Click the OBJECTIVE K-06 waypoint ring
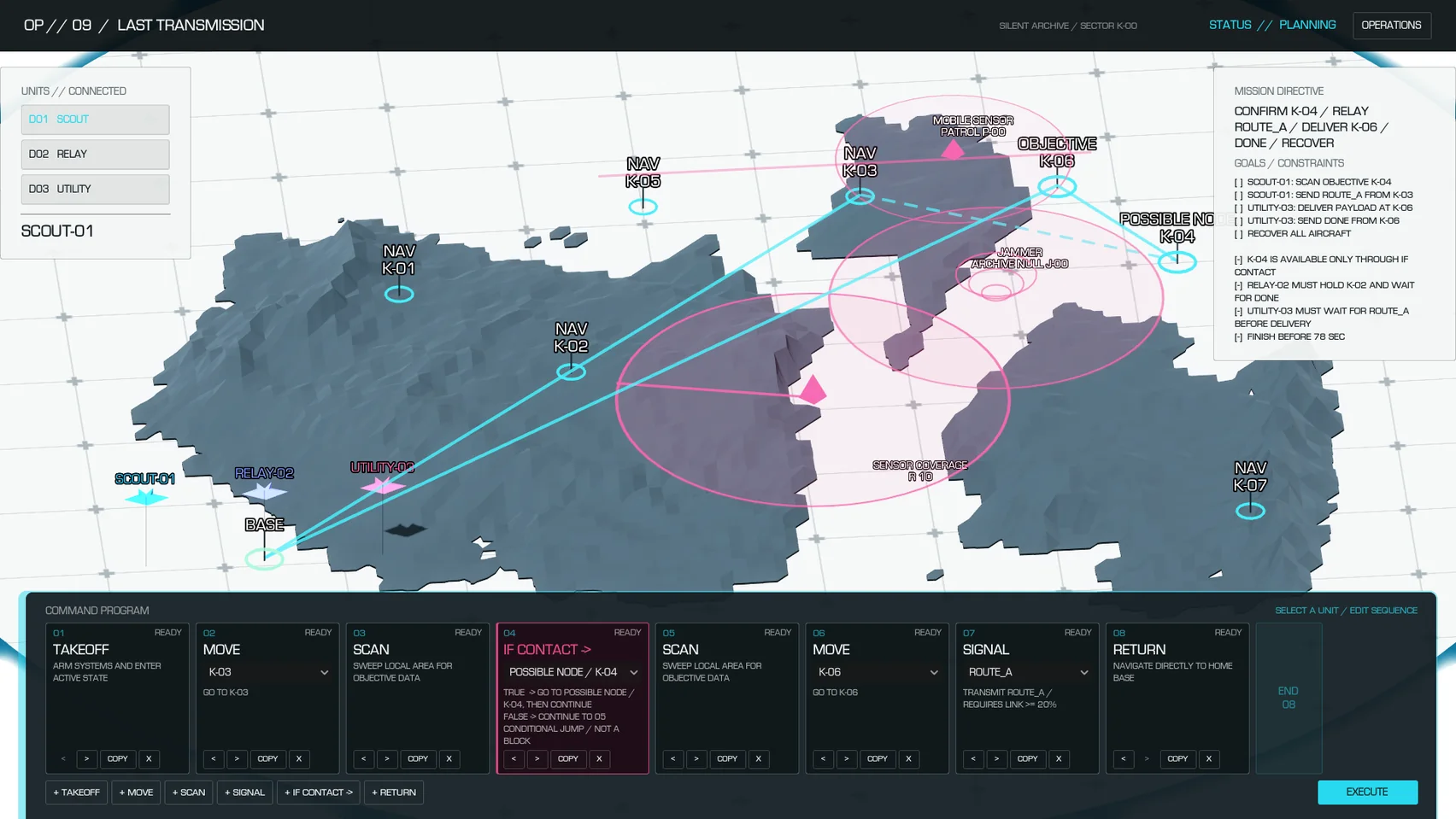Screen dimensions: 1456x819 (x=1057, y=186)
